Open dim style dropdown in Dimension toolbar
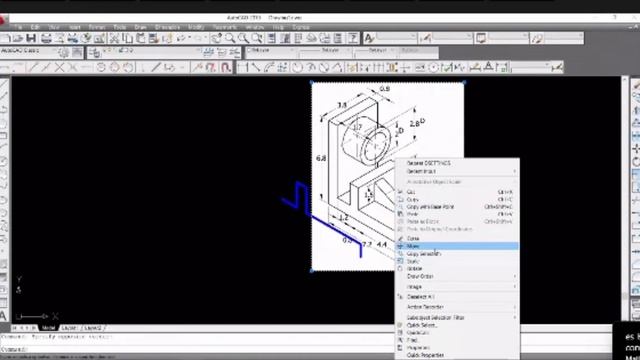Image resolution: width=640 pixels, height=360 pixels. tap(529, 66)
